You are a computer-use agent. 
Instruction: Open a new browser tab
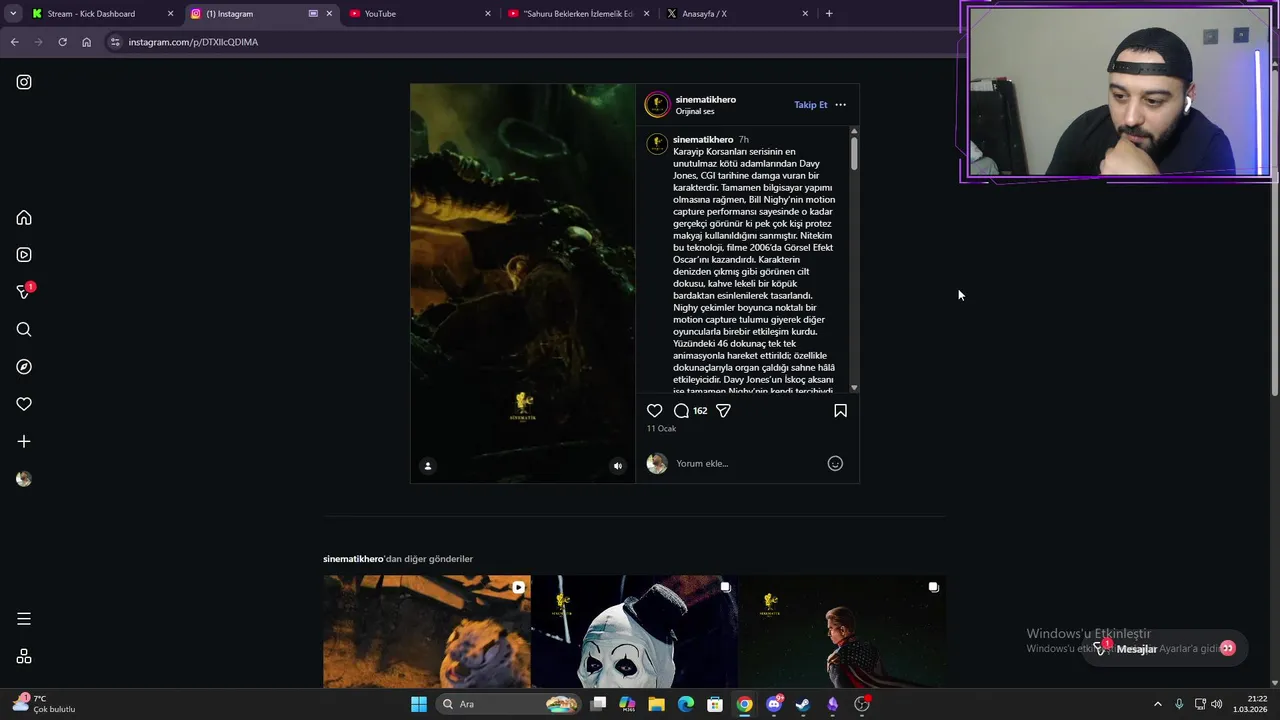(x=829, y=14)
